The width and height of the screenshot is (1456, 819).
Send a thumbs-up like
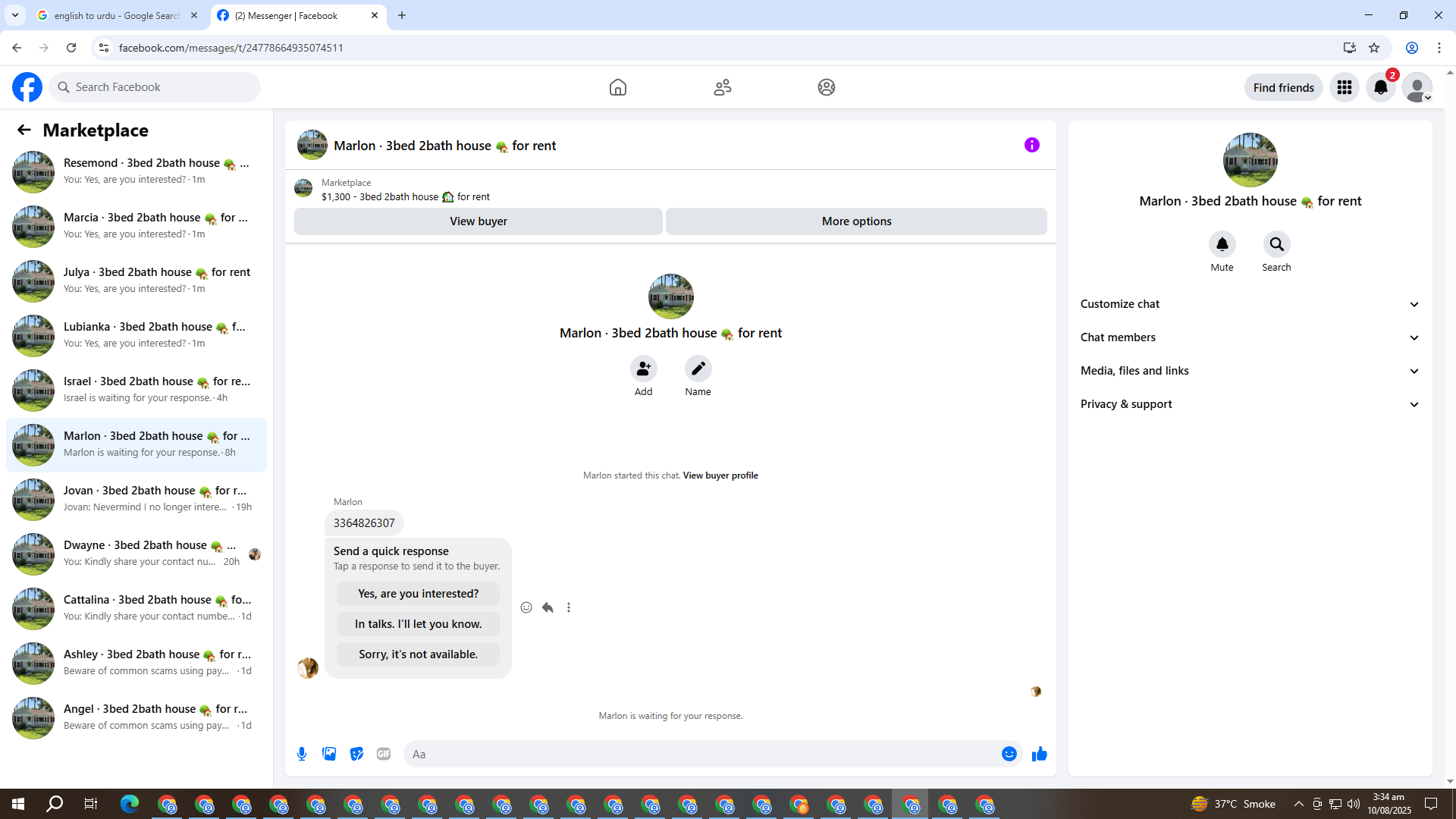(x=1039, y=754)
